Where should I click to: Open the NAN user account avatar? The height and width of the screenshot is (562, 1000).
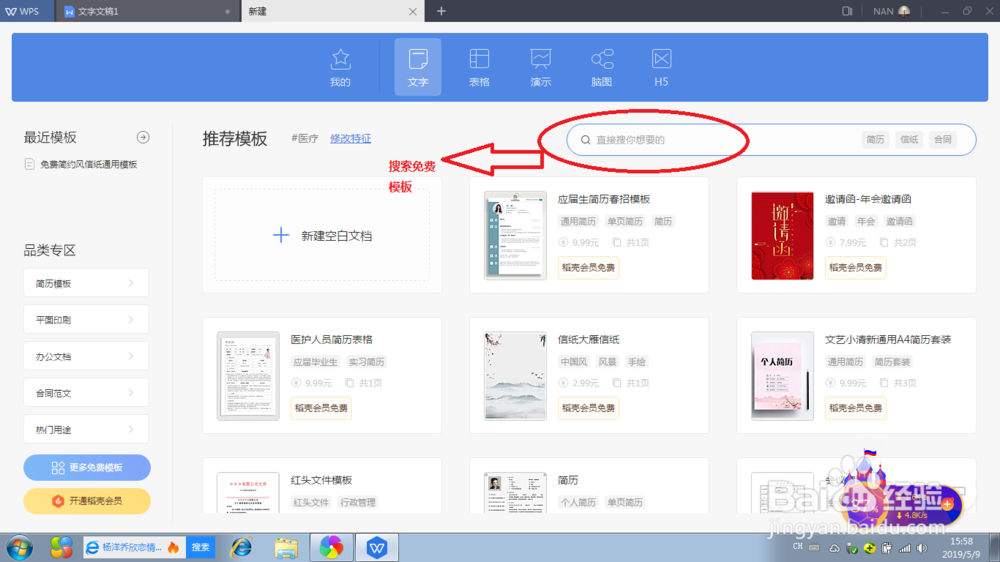(904, 11)
